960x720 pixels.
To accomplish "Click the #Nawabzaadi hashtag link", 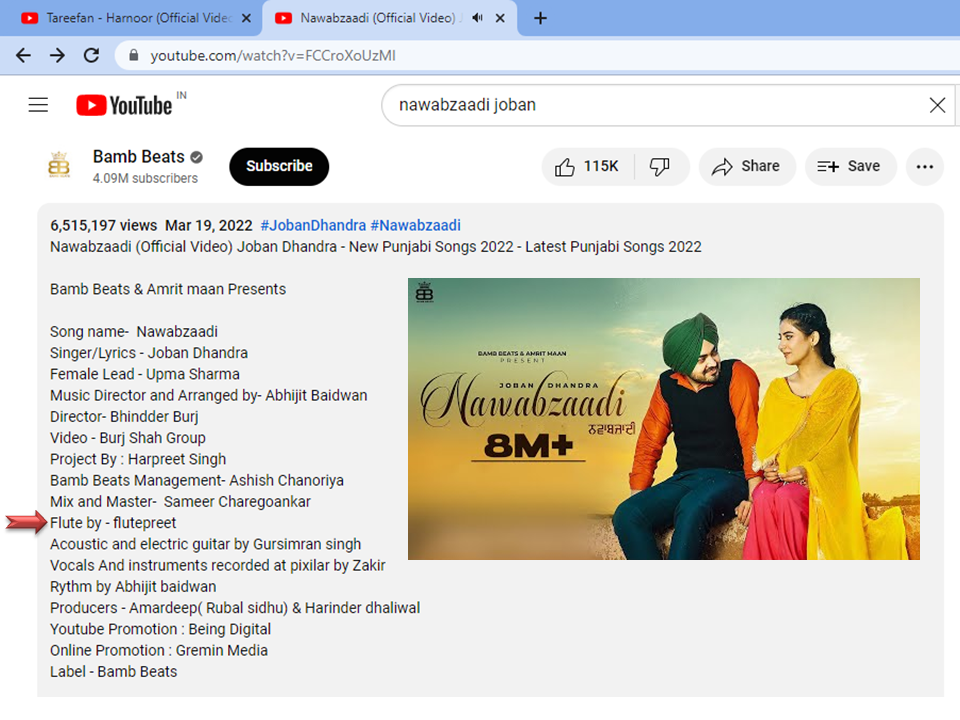I will click(415, 226).
